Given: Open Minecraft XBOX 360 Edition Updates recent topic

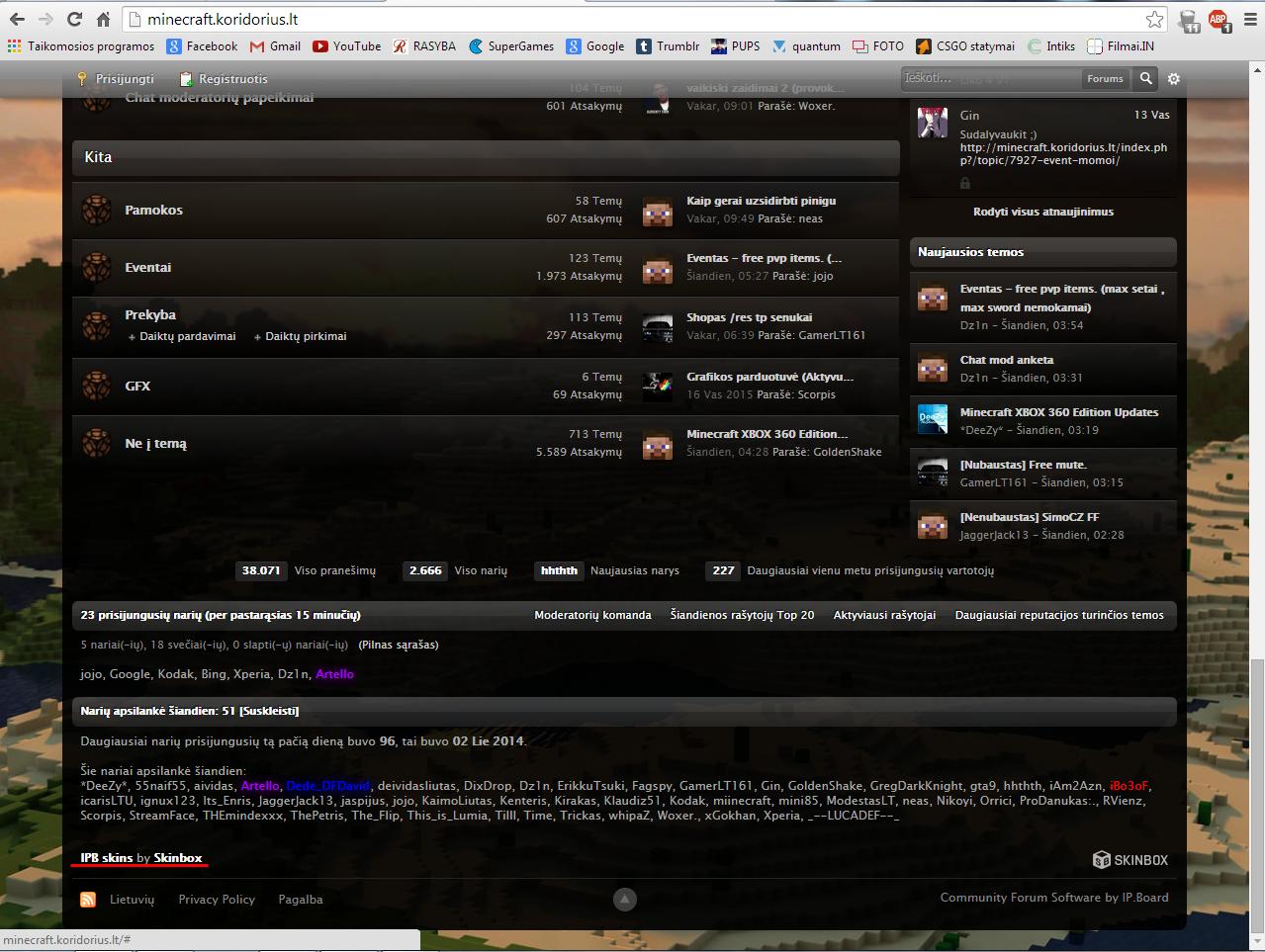Looking at the screenshot, I should pyautogui.click(x=1059, y=412).
